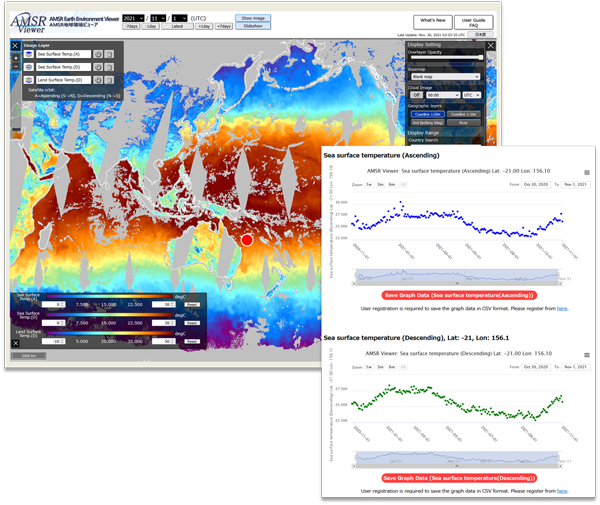Image resolution: width=600 pixels, height=505 pixels.
Task: Open settings icon for Sea Surface Temp.(A)
Action: pyautogui.click(x=98, y=54)
